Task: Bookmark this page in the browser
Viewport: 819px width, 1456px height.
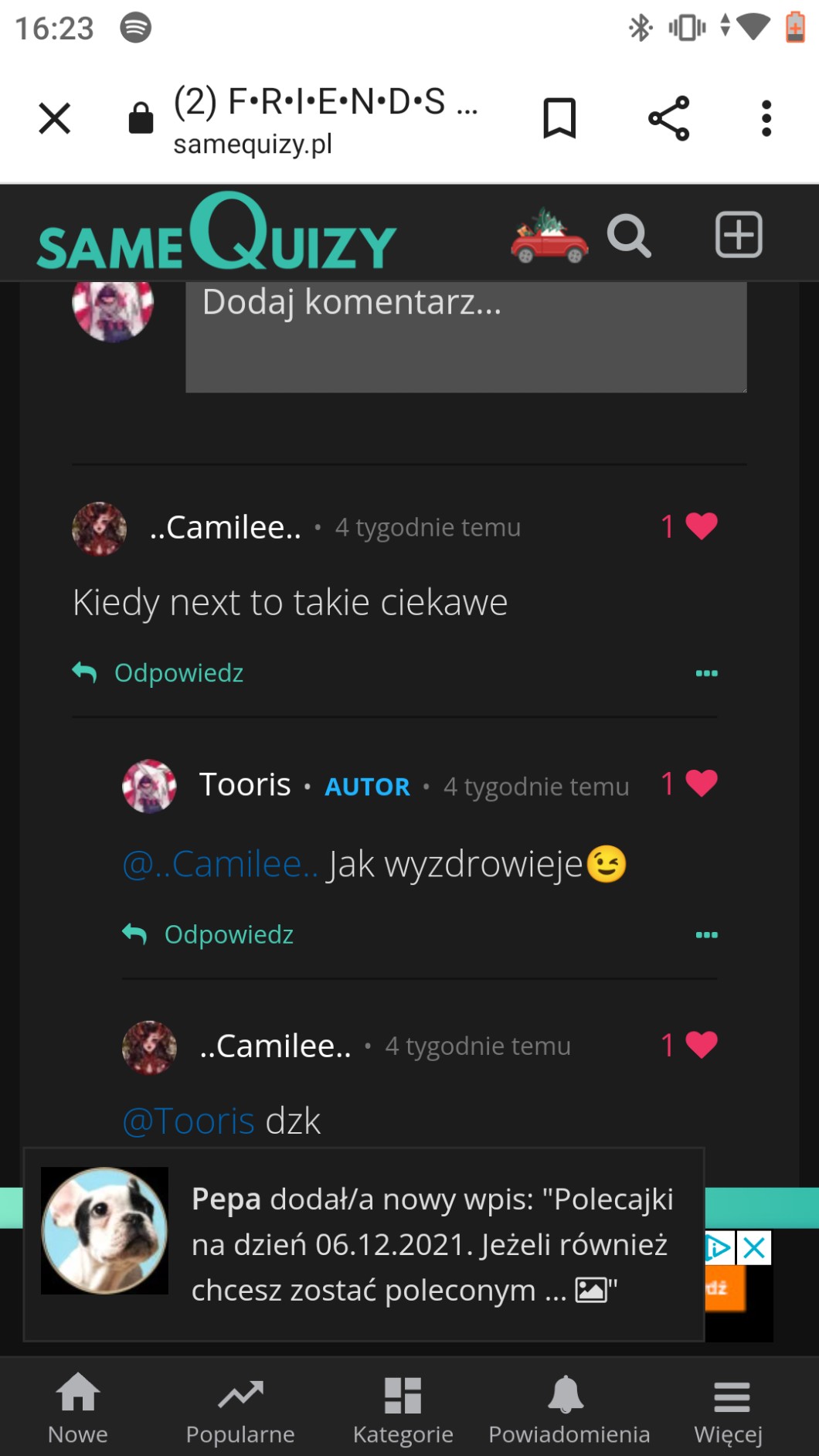Action: click(x=559, y=118)
